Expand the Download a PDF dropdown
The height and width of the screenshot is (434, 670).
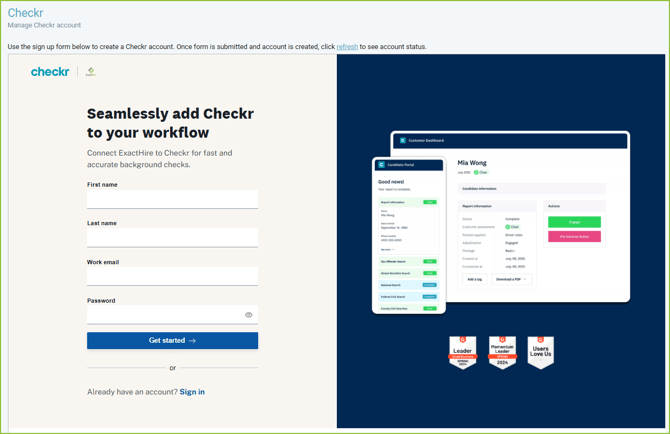[511, 279]
